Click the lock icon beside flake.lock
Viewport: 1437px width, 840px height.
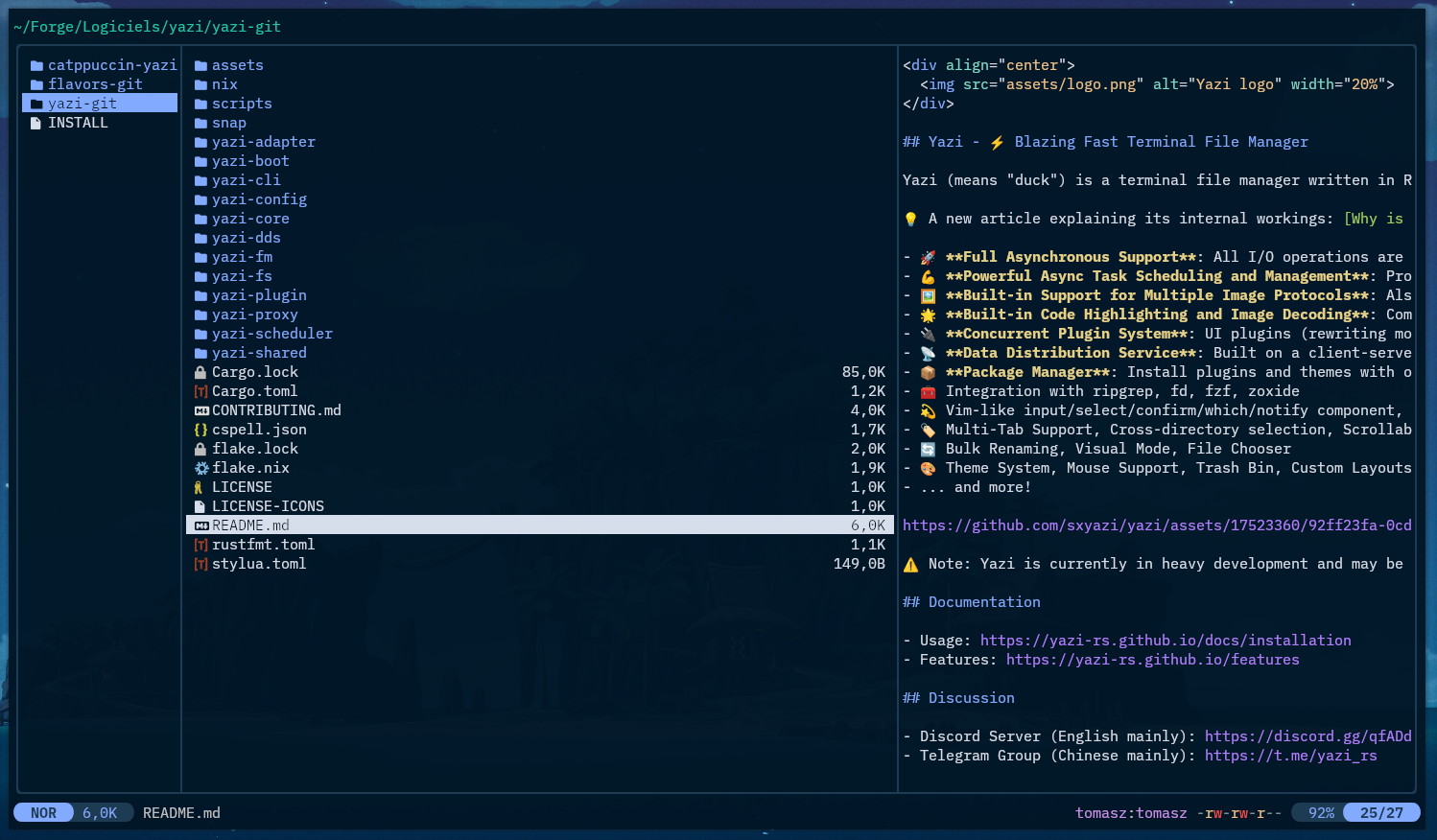200,449
